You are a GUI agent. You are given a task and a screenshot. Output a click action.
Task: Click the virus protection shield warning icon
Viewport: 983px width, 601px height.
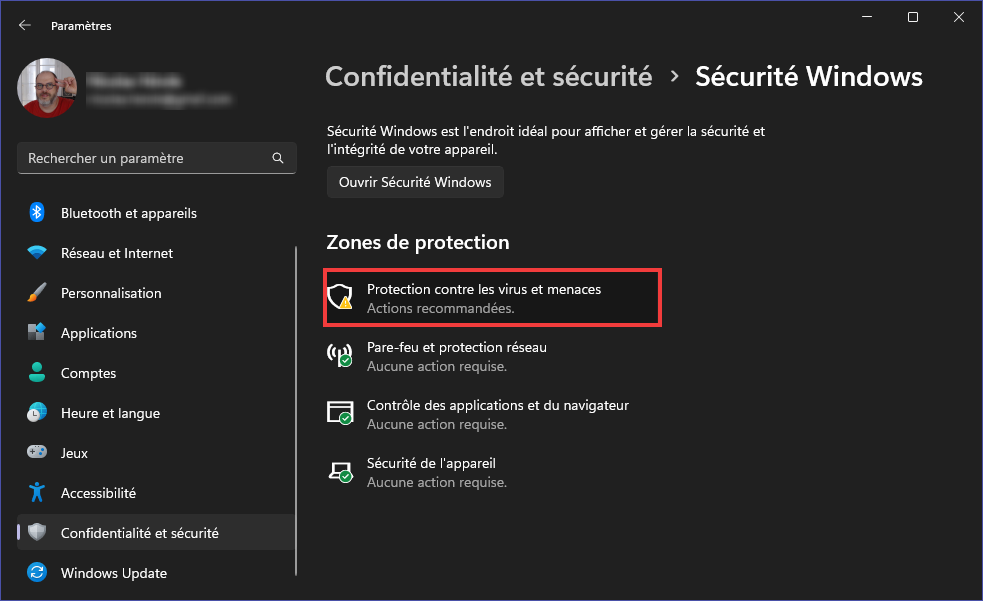[341, 297]
